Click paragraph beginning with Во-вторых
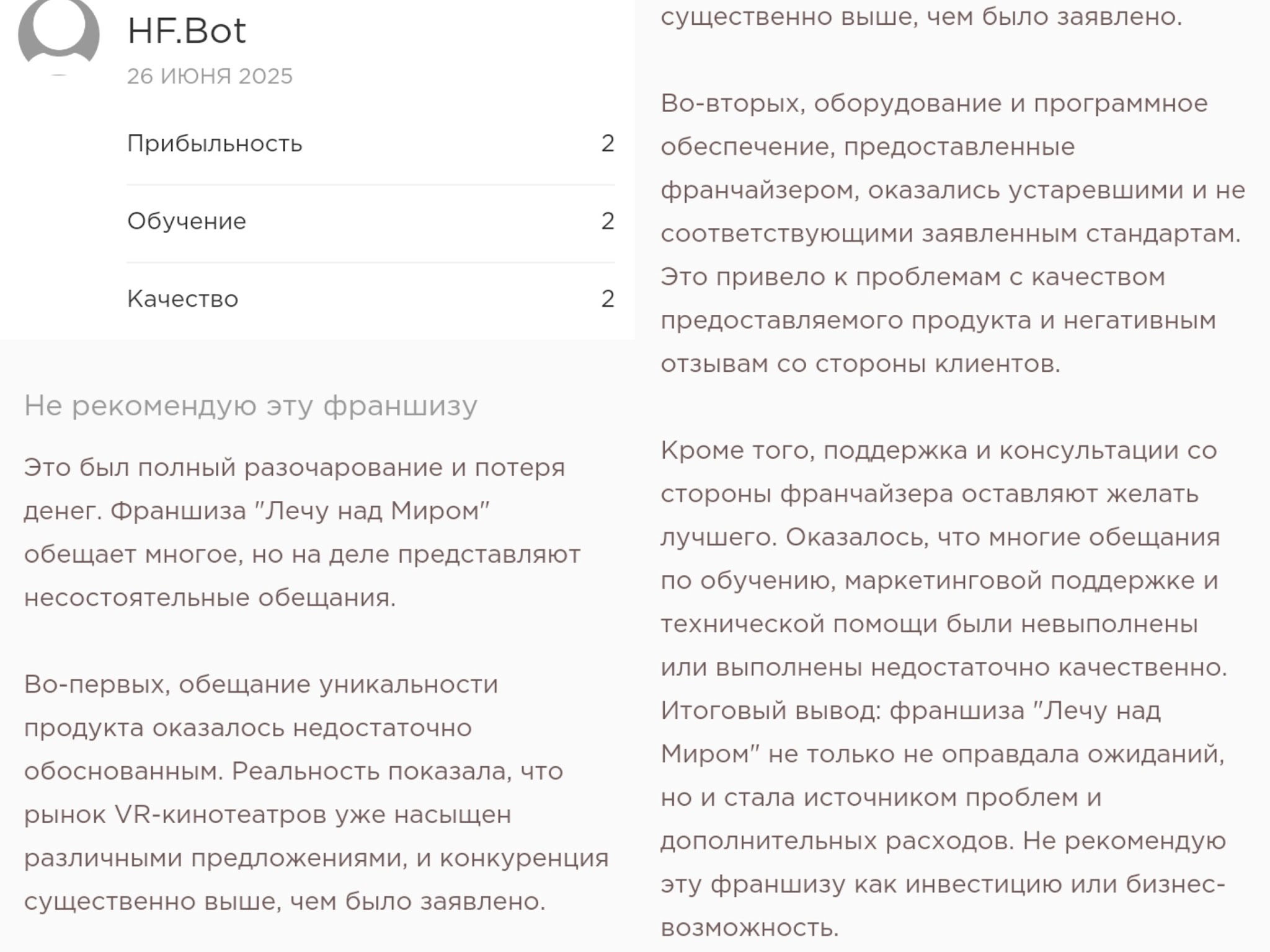This screenshot has width=1270, height=952. pyautogui.click(x=933, y=104)
